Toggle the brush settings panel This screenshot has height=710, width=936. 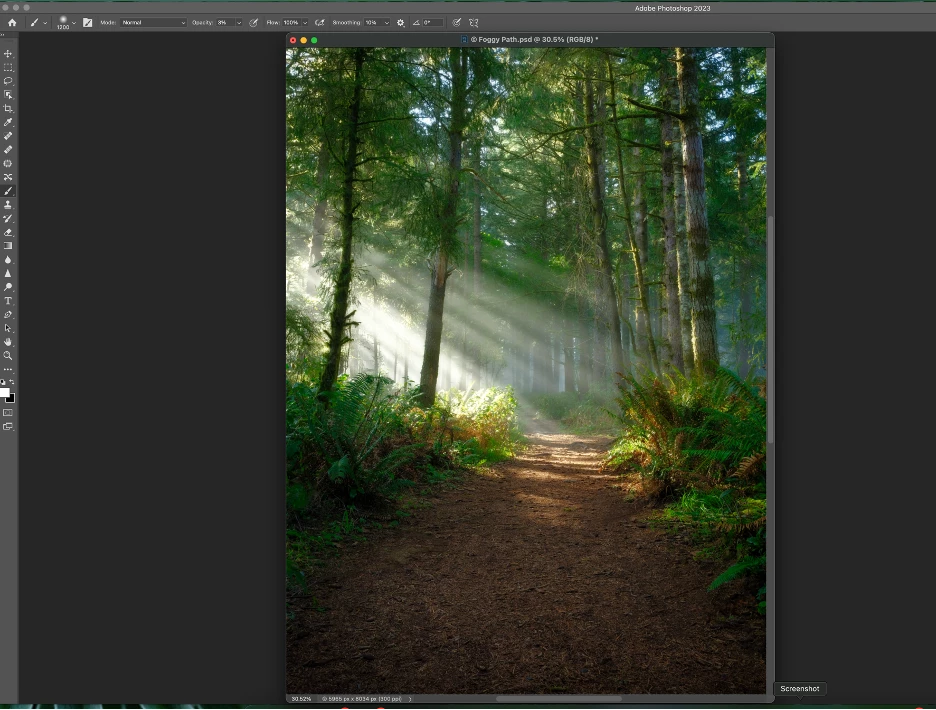coord(88,23)
